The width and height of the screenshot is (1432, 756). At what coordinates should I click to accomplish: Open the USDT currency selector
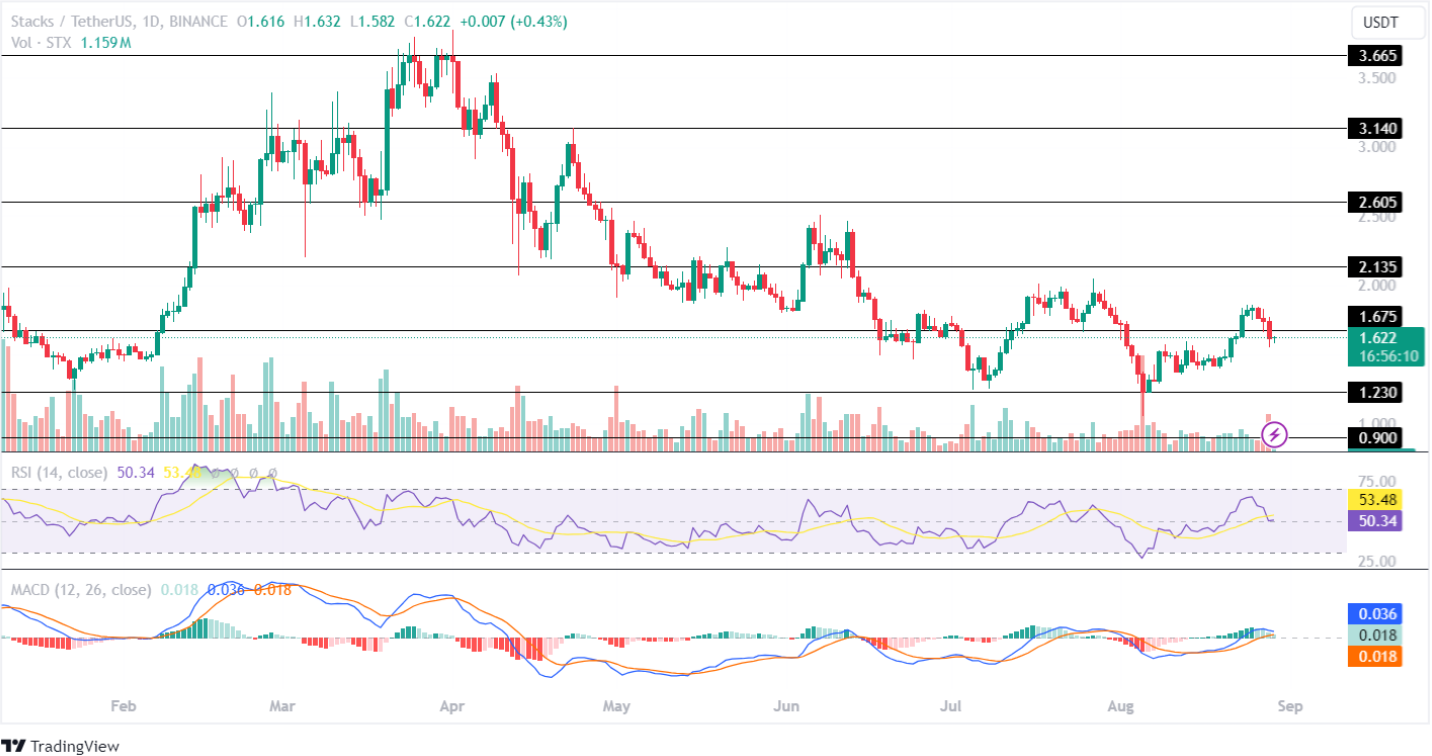pyautogui.click(x=1387, y=21)
